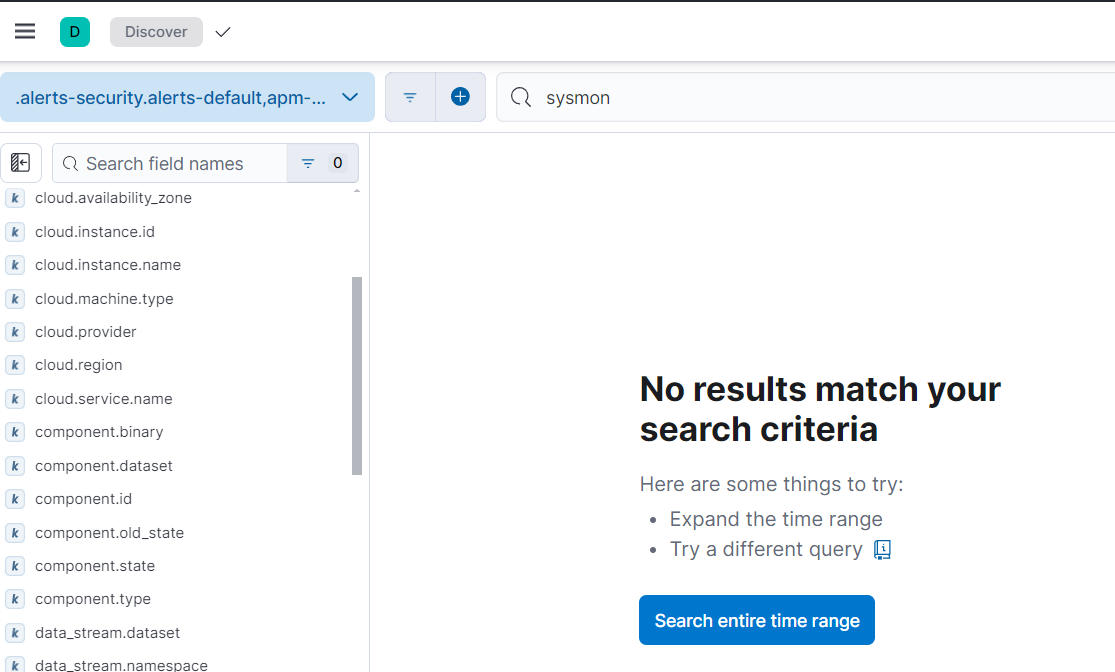Add a filter with the plus icon
1115x672 pixels.
460,97
